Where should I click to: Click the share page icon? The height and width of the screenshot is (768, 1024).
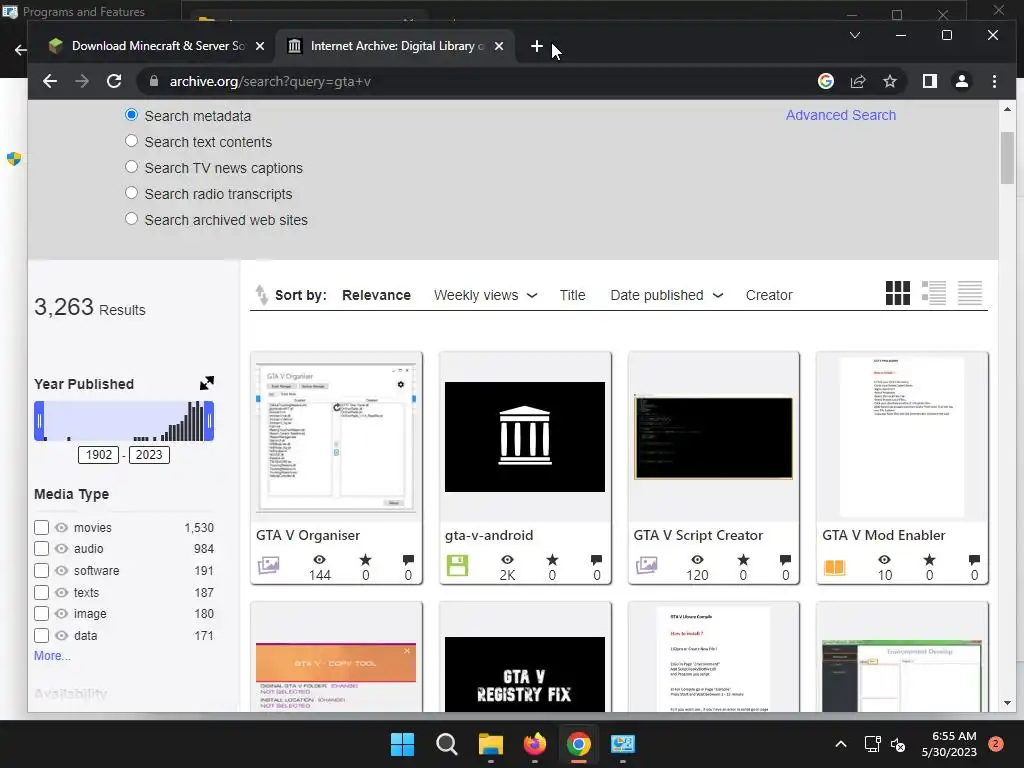(857, 81)
